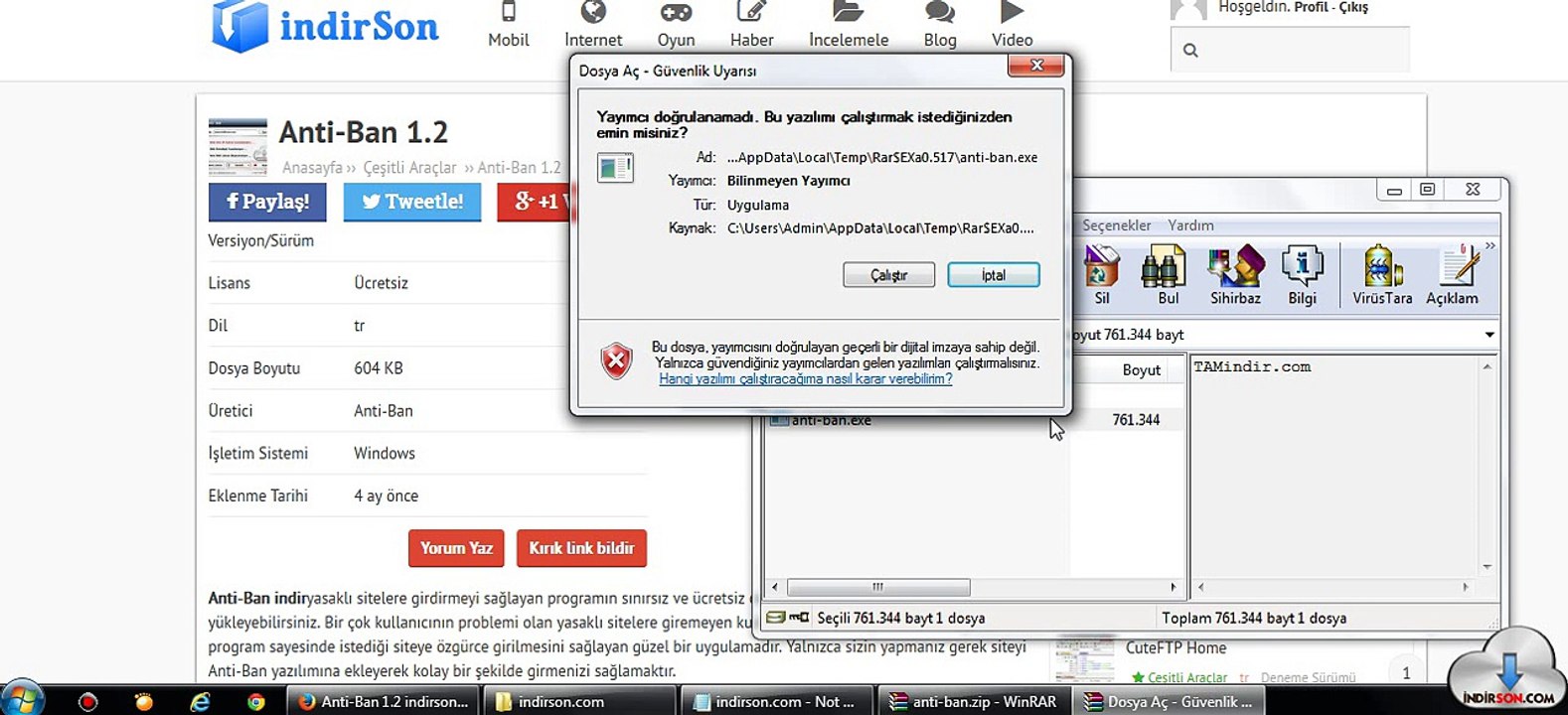This screenshot has width=1568, height=715.
Task: Open Google Chrome from taskbar
Action: (256, 701)
